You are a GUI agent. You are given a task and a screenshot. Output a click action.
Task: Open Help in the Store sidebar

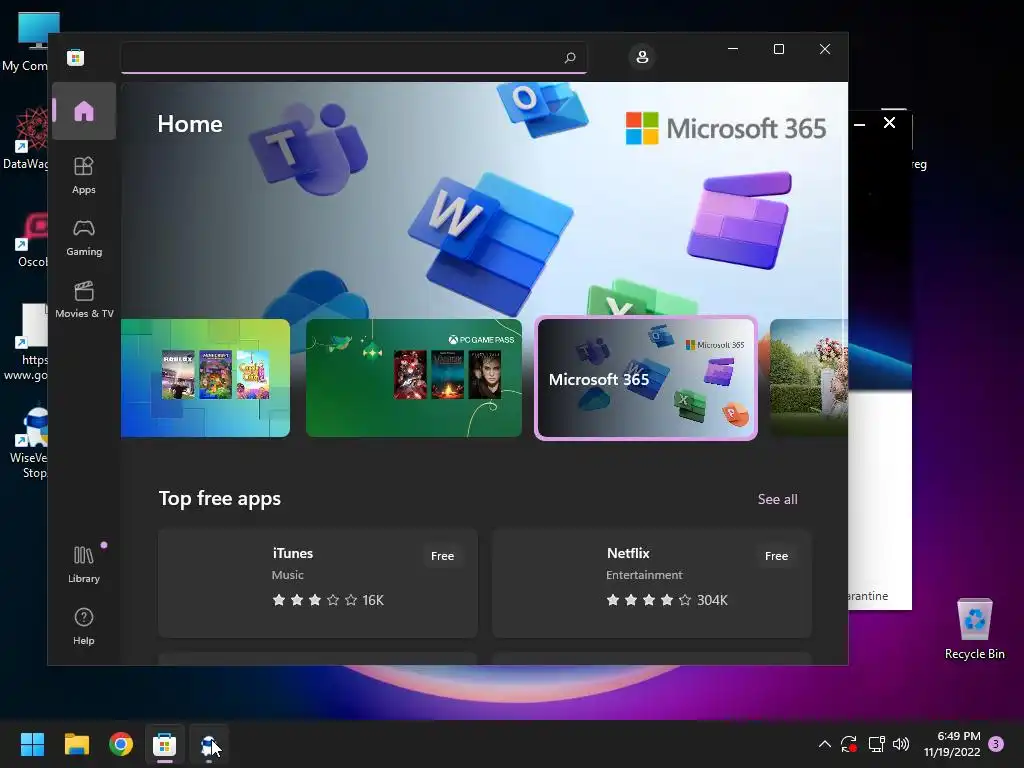pyautogui.click(x=84, y=626)
